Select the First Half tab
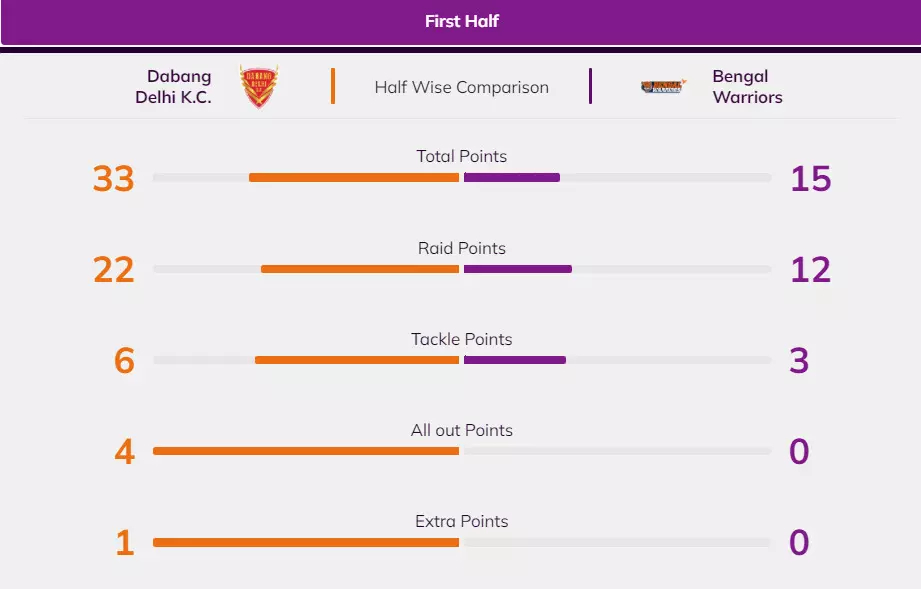Viewport: 921px width, 589px height. point(461,21)
